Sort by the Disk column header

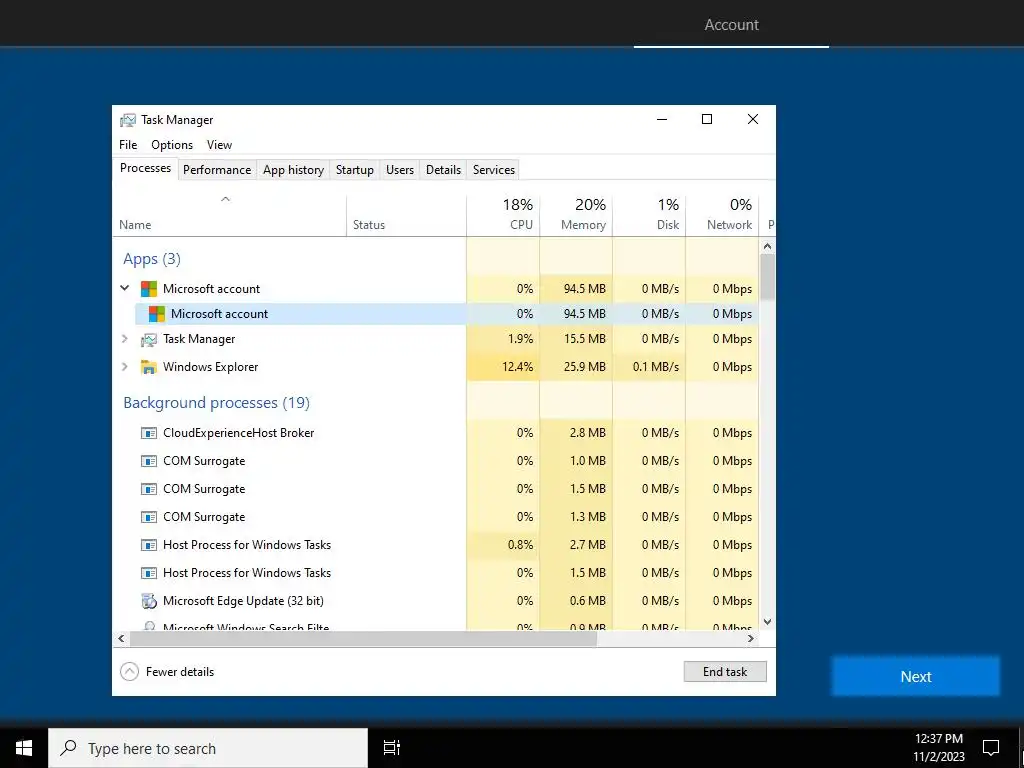649,216
